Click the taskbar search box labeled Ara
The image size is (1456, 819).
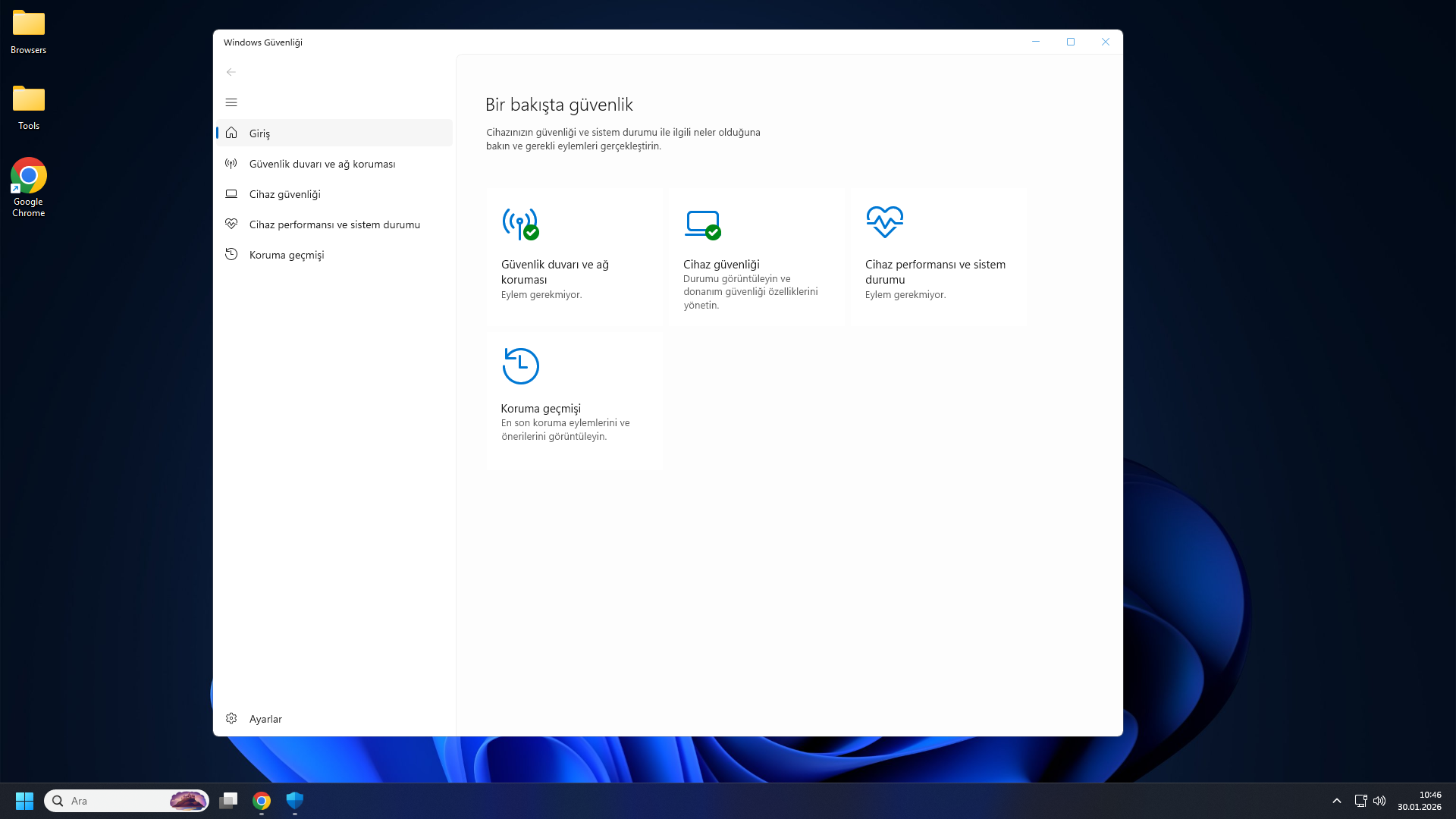(x=127, y=801)
